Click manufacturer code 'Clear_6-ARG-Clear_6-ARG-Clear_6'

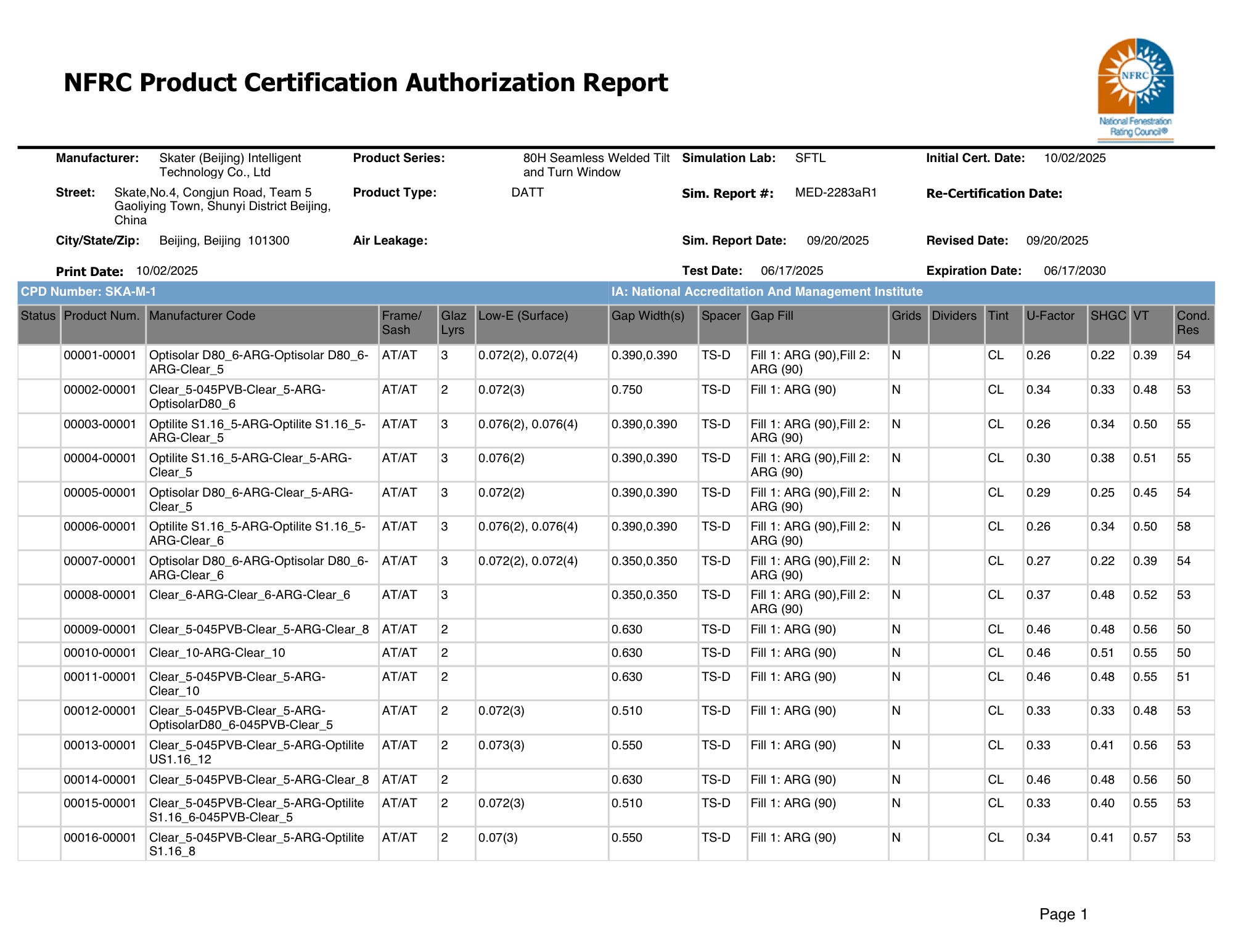pos(250,595)
